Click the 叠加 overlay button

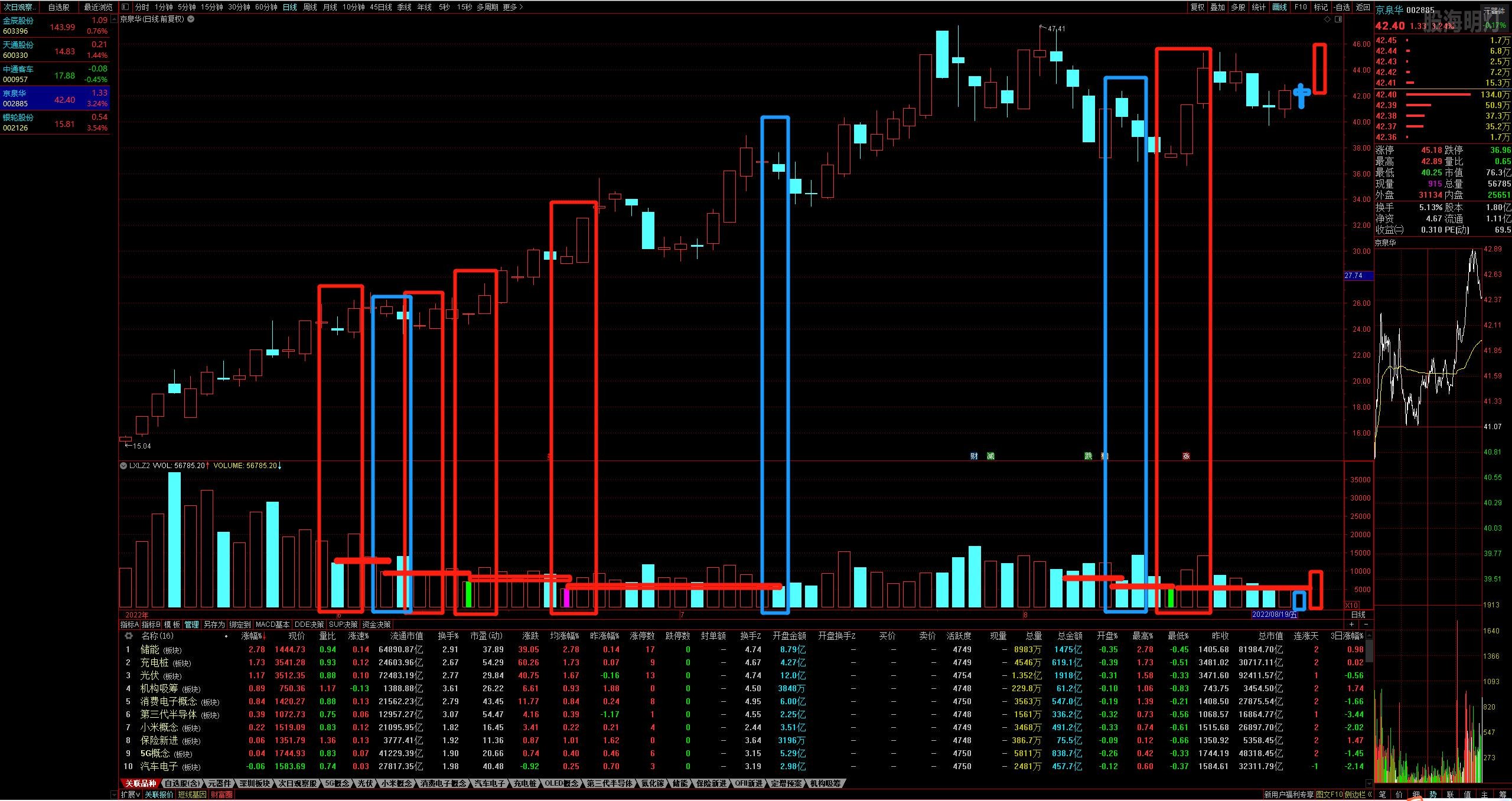(1217, 7)
